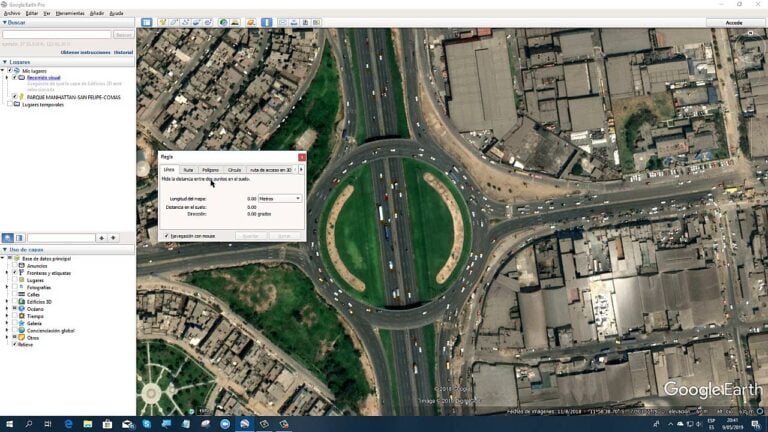The width and height of the screenshot is (768, 432).
Task: Click the places filter input field
Action: (x=61, y=238)
